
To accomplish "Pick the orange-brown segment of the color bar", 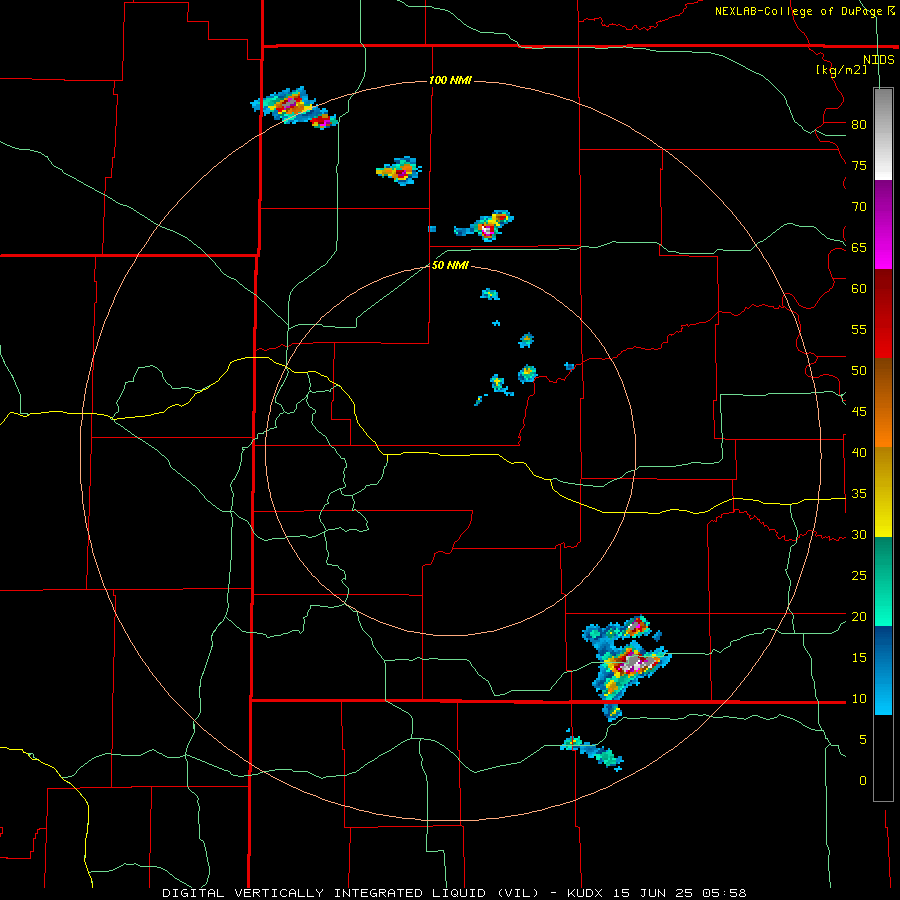I will tap(883, 402).
